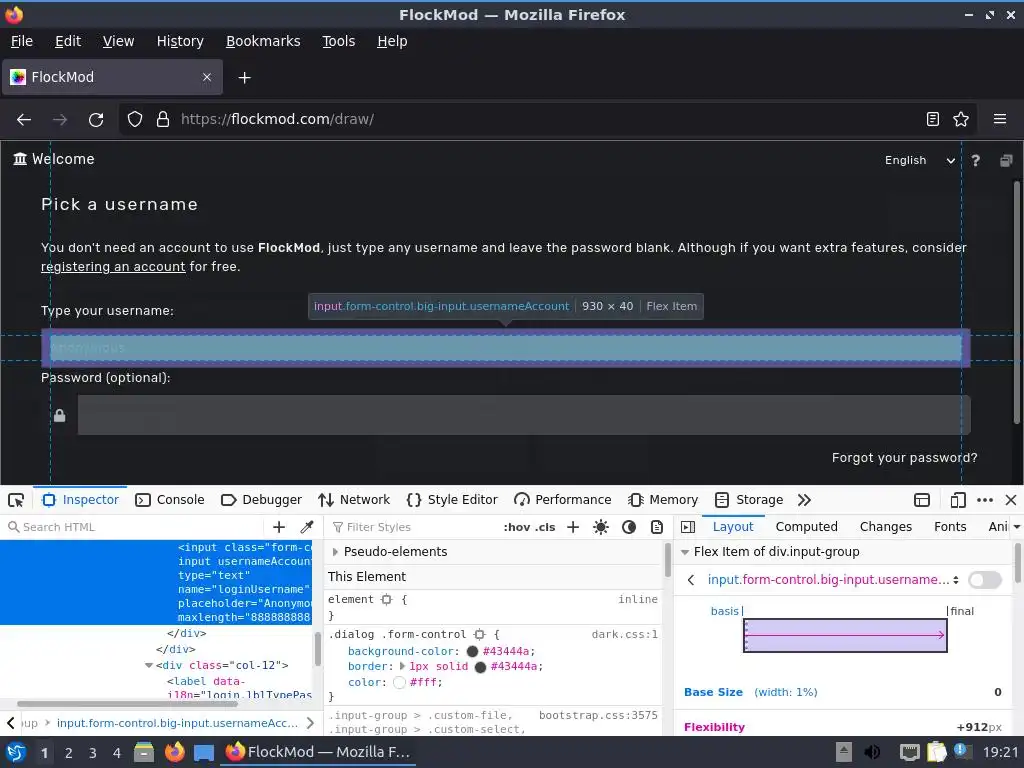This screenshot has height=768, width=1024.
Task: Toggle the .cls class panel
Action: pos(545,527)
